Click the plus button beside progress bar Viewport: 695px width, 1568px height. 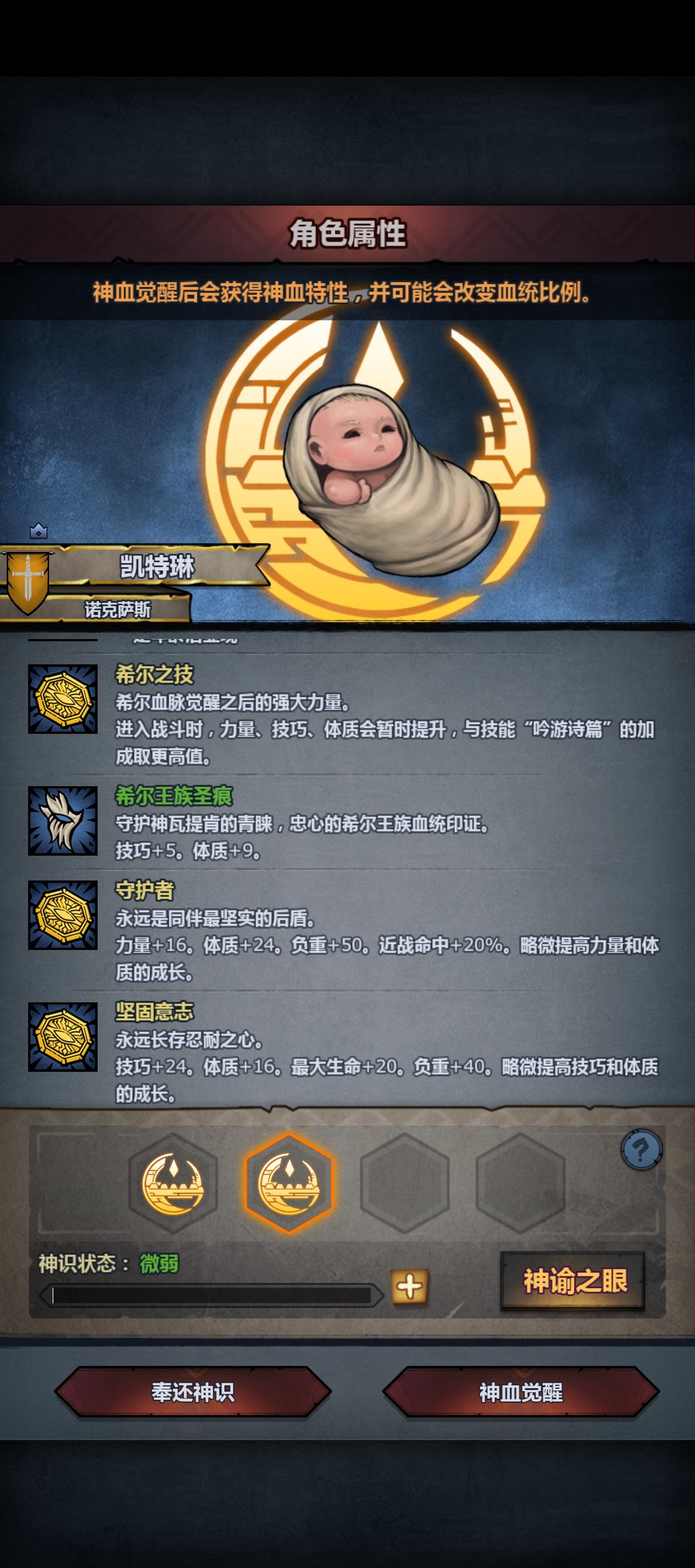point(409,1287)
